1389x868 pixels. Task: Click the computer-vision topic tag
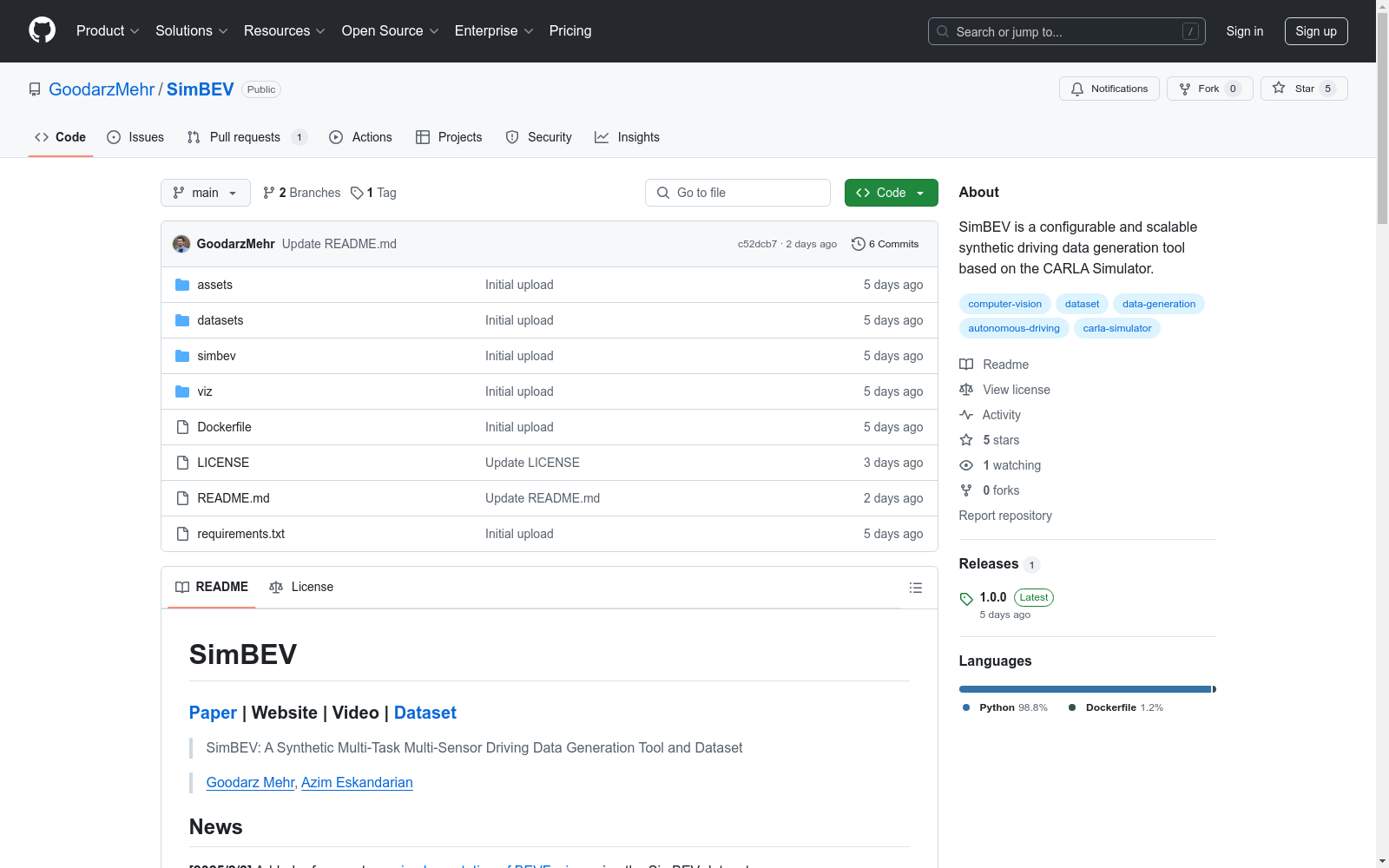pos(1004,304)
